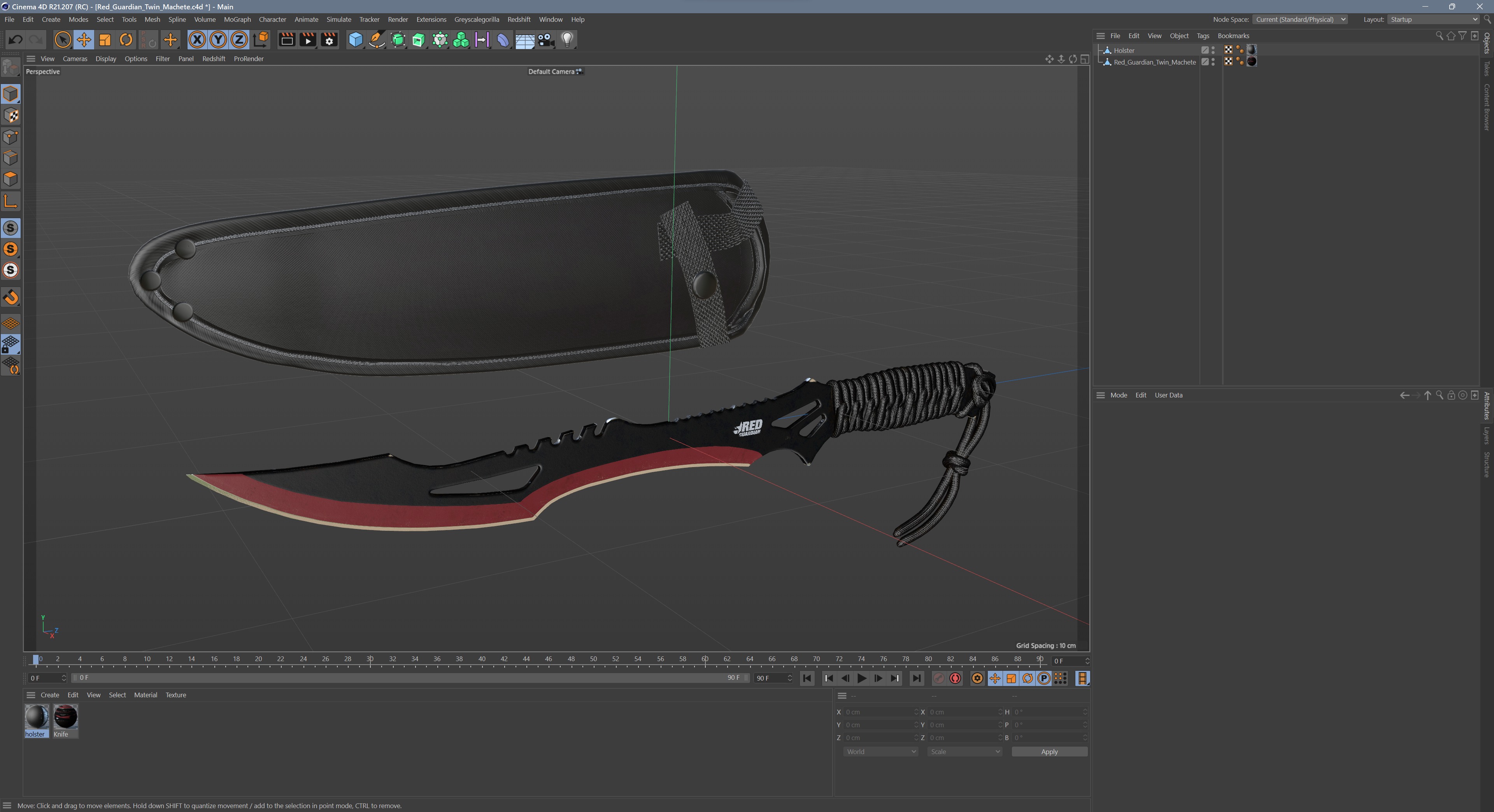Select the Knife material thumbnail
Image resolution: width=1494 pixels, height=812 pixels.
pyautogui.click(x=65, y=717)
